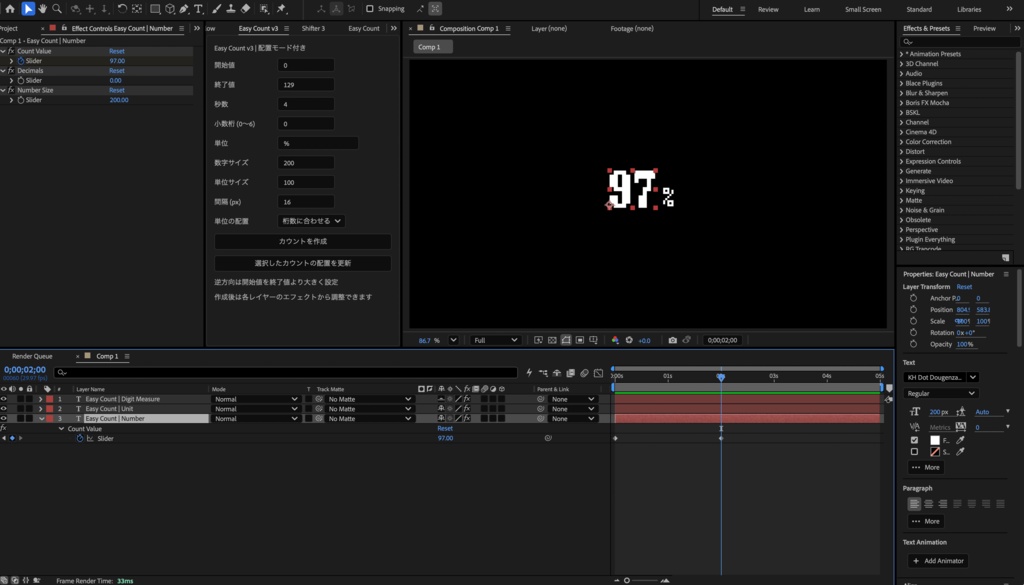Click Reset for Count Value in Effect Controls
Viewport: 1024px width, 585px height.
coord(117,51)
